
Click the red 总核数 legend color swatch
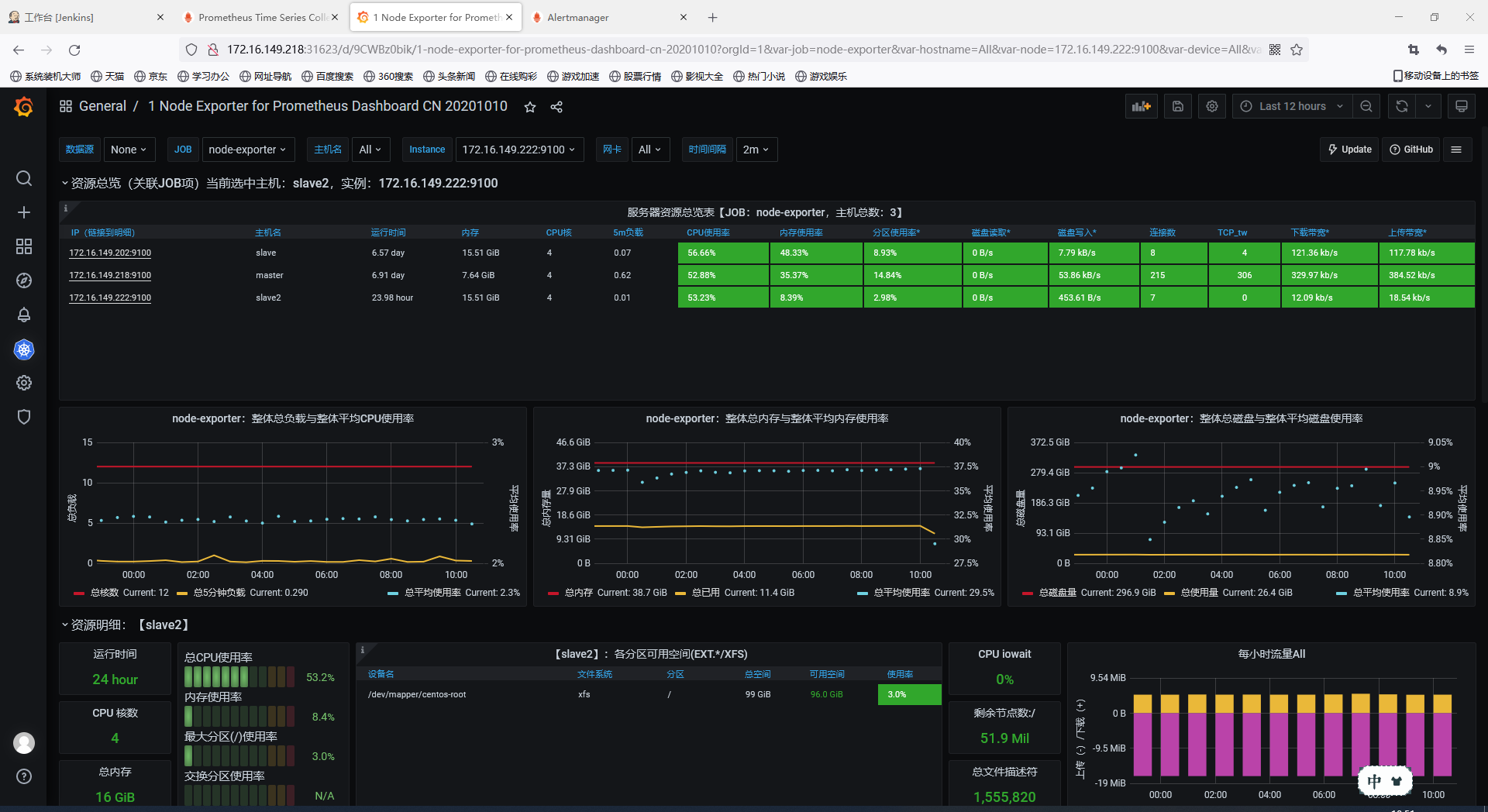[79, 594]
